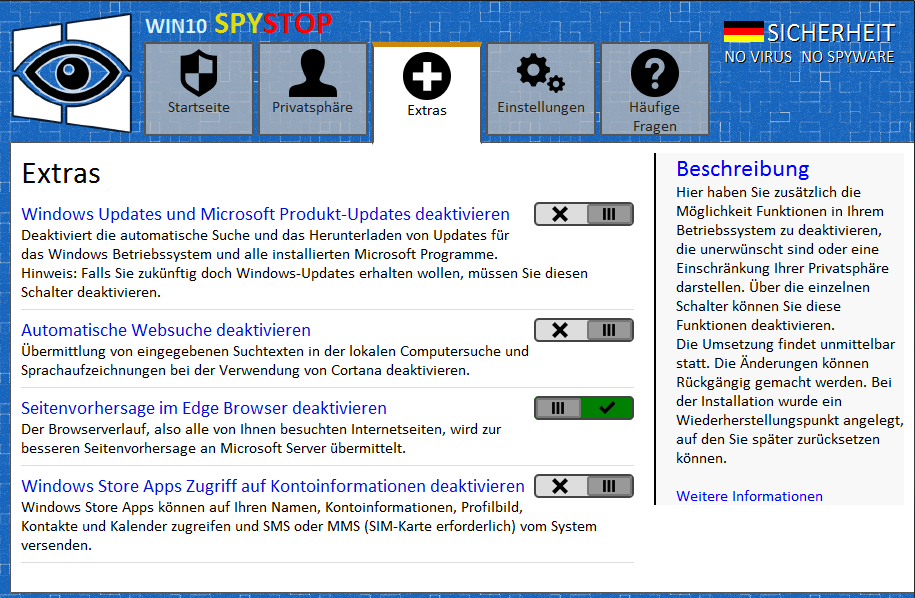Viewport: 915px width, 598px height.
Task: Select the Extras tab label
Action: [427, 110]
